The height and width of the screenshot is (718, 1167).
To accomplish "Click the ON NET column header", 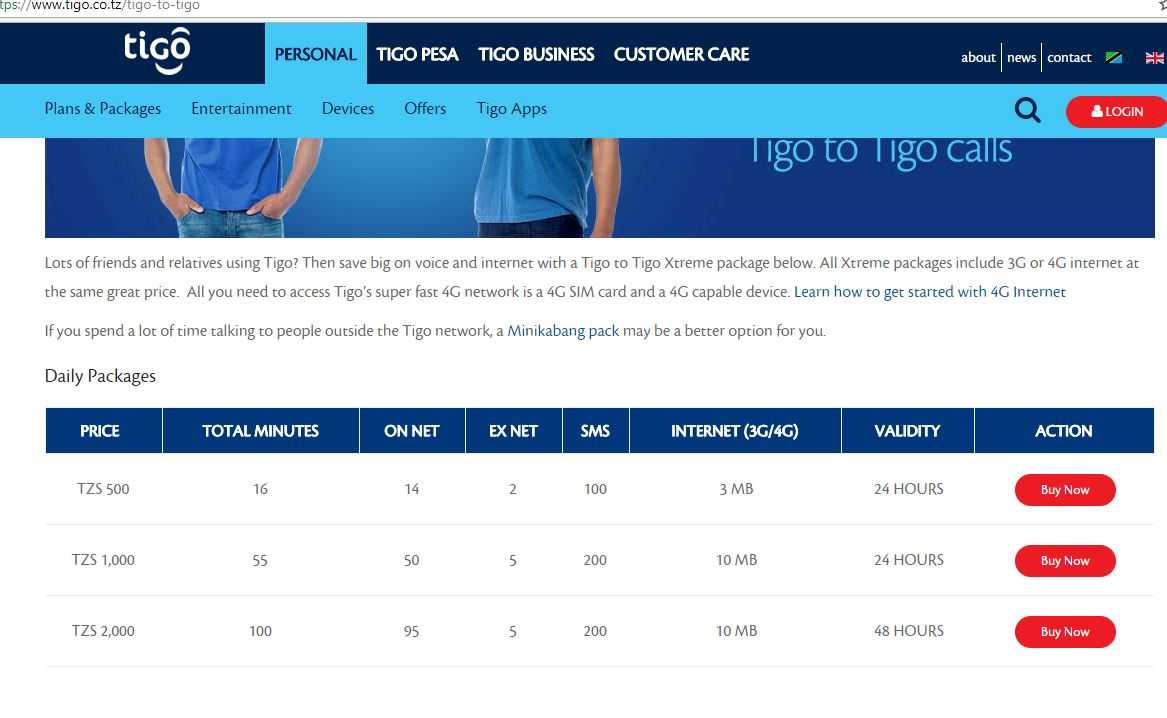I will coord(412,431).
